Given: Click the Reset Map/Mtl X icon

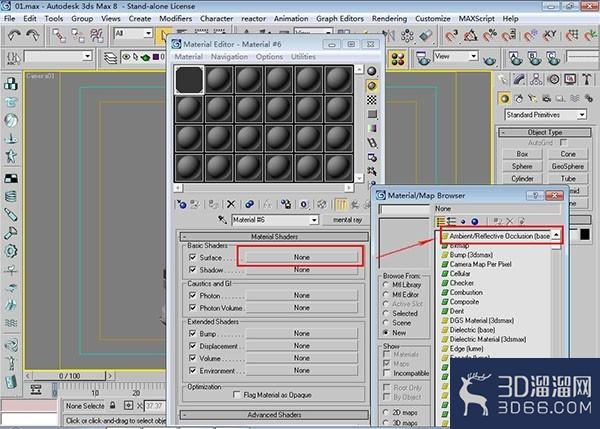Looking at the screenshot, I should [x=231, y=204].
